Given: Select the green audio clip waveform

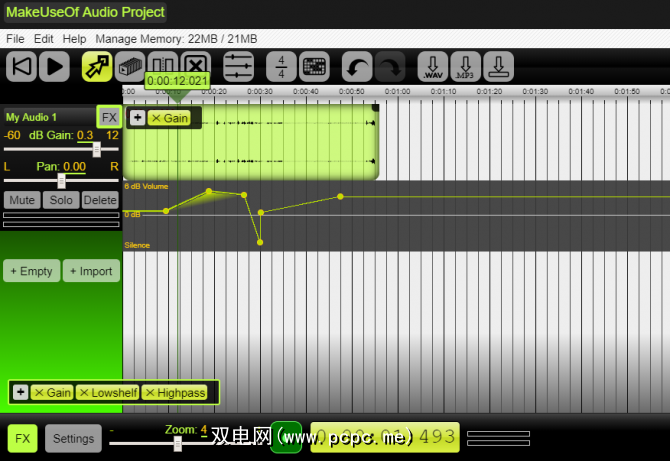Looking at the screenshot, I should click(x=251, y=143).
